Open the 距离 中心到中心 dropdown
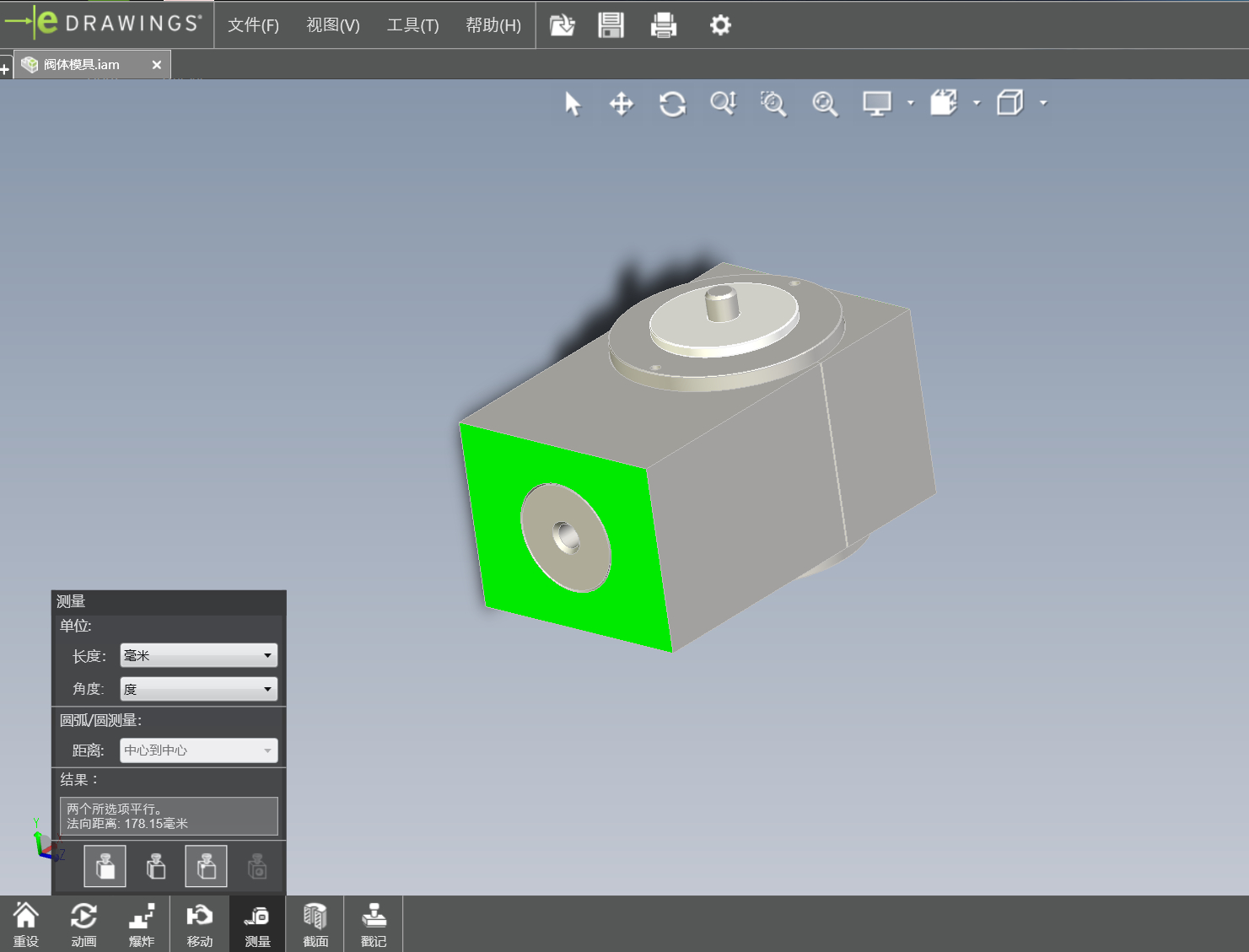 (x=199, y=750)
